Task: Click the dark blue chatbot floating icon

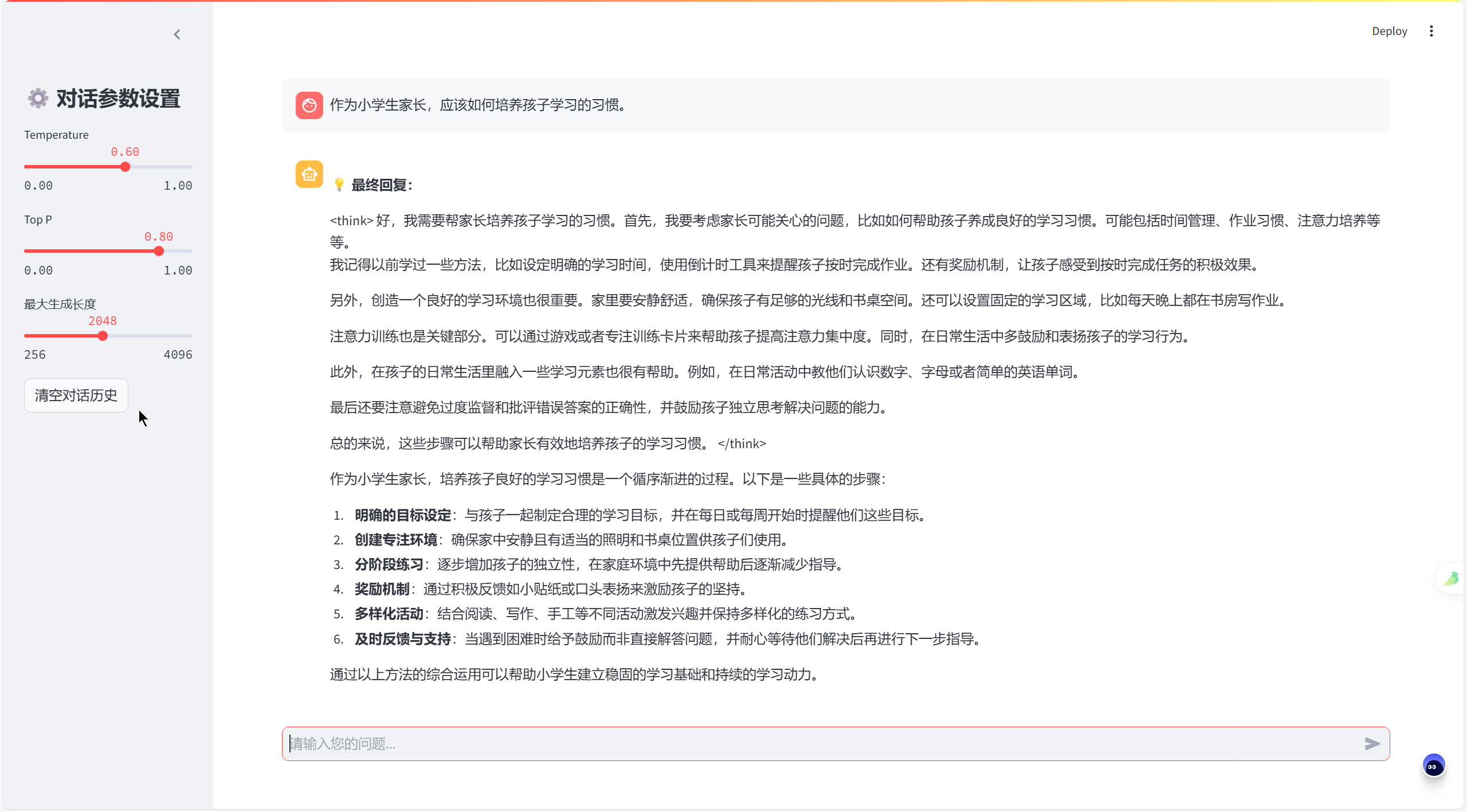Action: [1434, 766]
